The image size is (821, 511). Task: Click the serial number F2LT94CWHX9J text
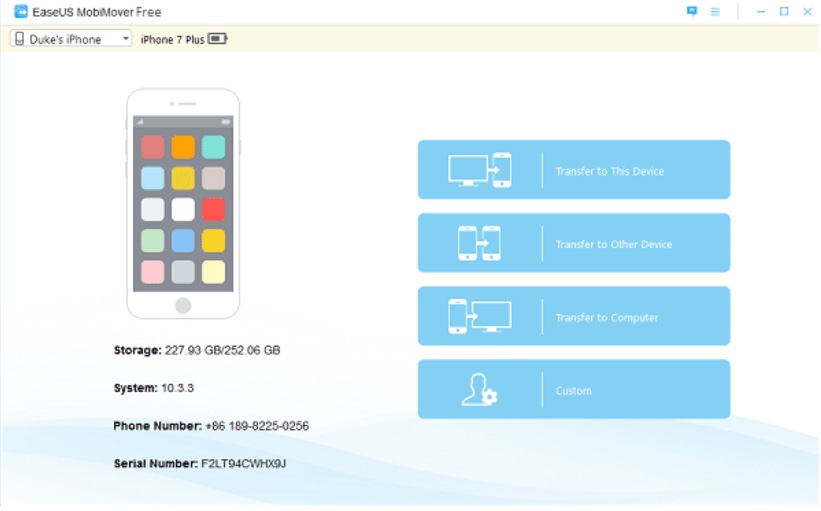pos(246,464)
